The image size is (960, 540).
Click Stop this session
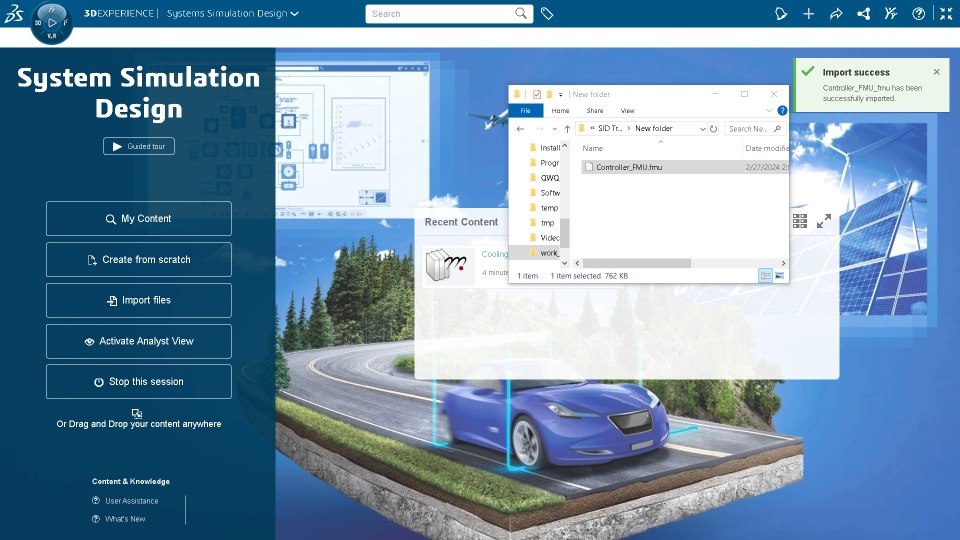click(x=139, y=381)
